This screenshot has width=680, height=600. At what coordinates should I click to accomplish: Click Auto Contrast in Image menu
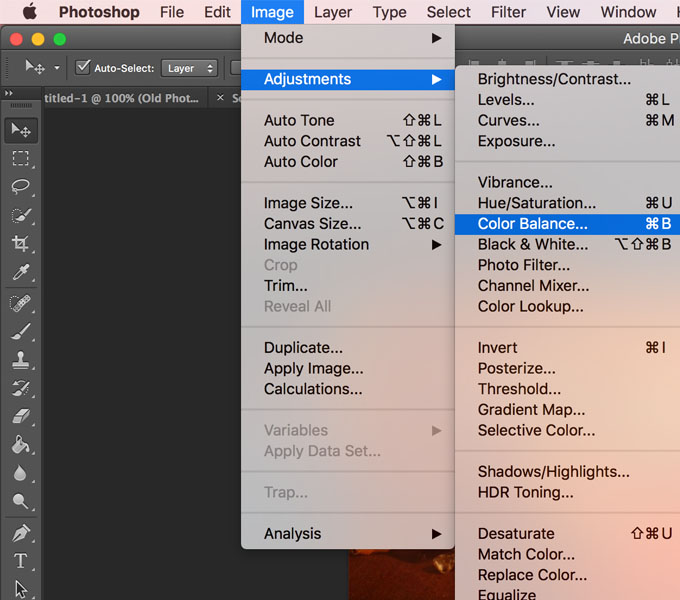point(348,141)
